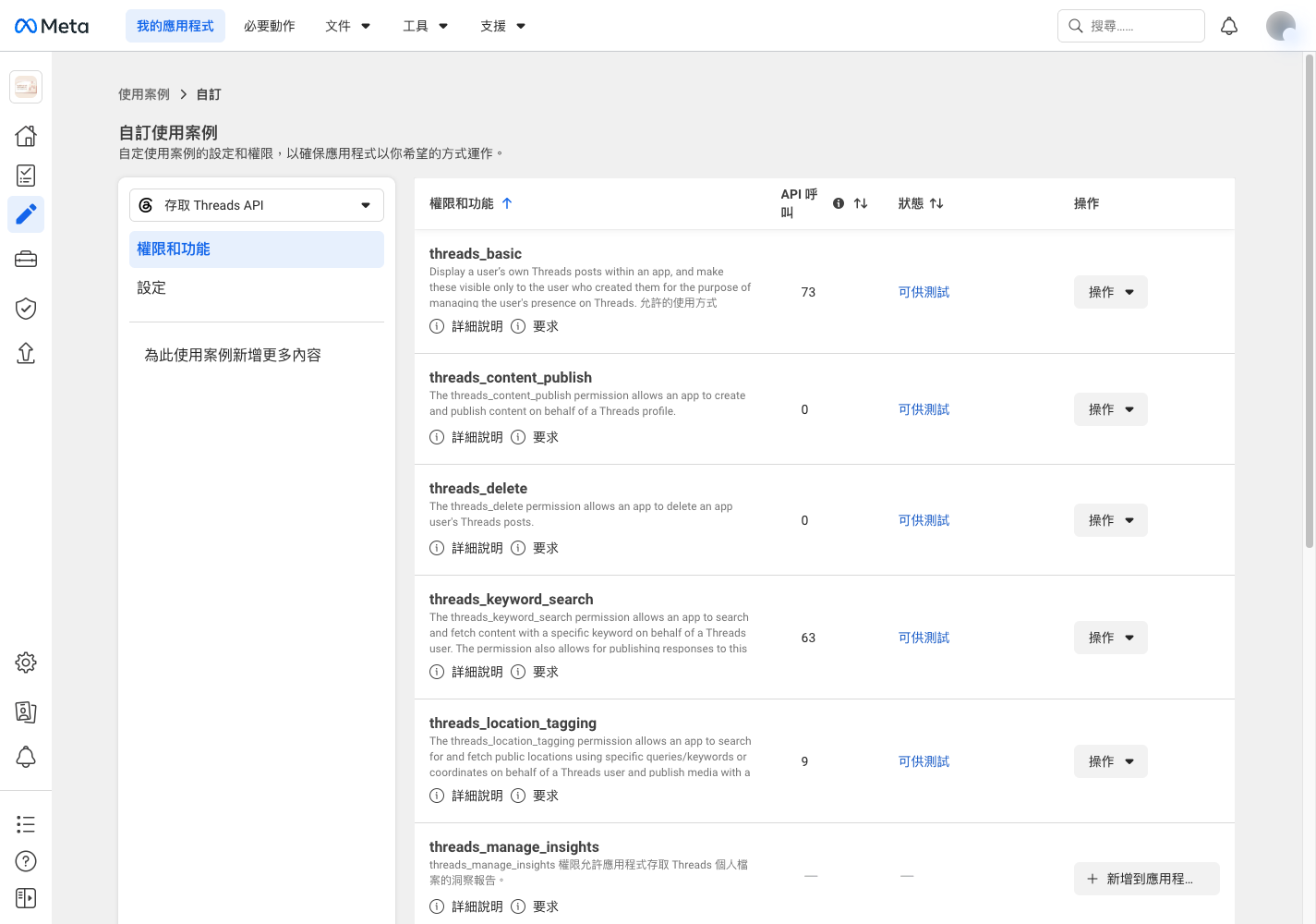Click 可供測試 status for threads_keyword_search
Image resolution: width=1316 pixels, height=924 pixels.
(x=924, y=638)
